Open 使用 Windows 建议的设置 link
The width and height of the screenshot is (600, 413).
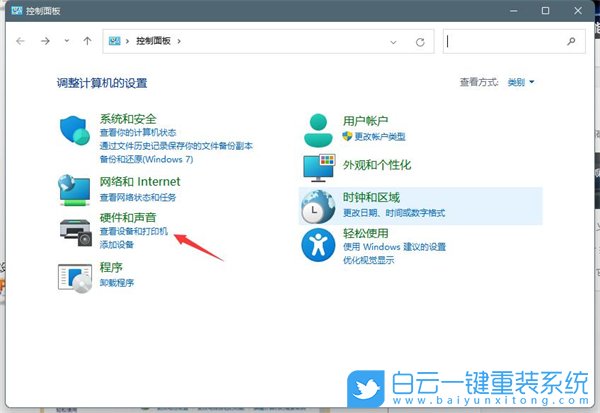pyautogui.click(x=395, y=247)
